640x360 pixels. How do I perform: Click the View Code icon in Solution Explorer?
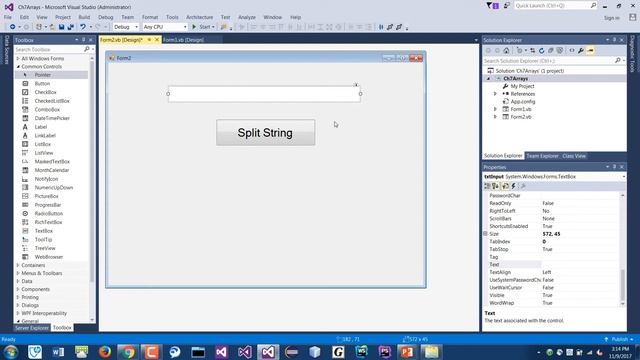point(572,51)
